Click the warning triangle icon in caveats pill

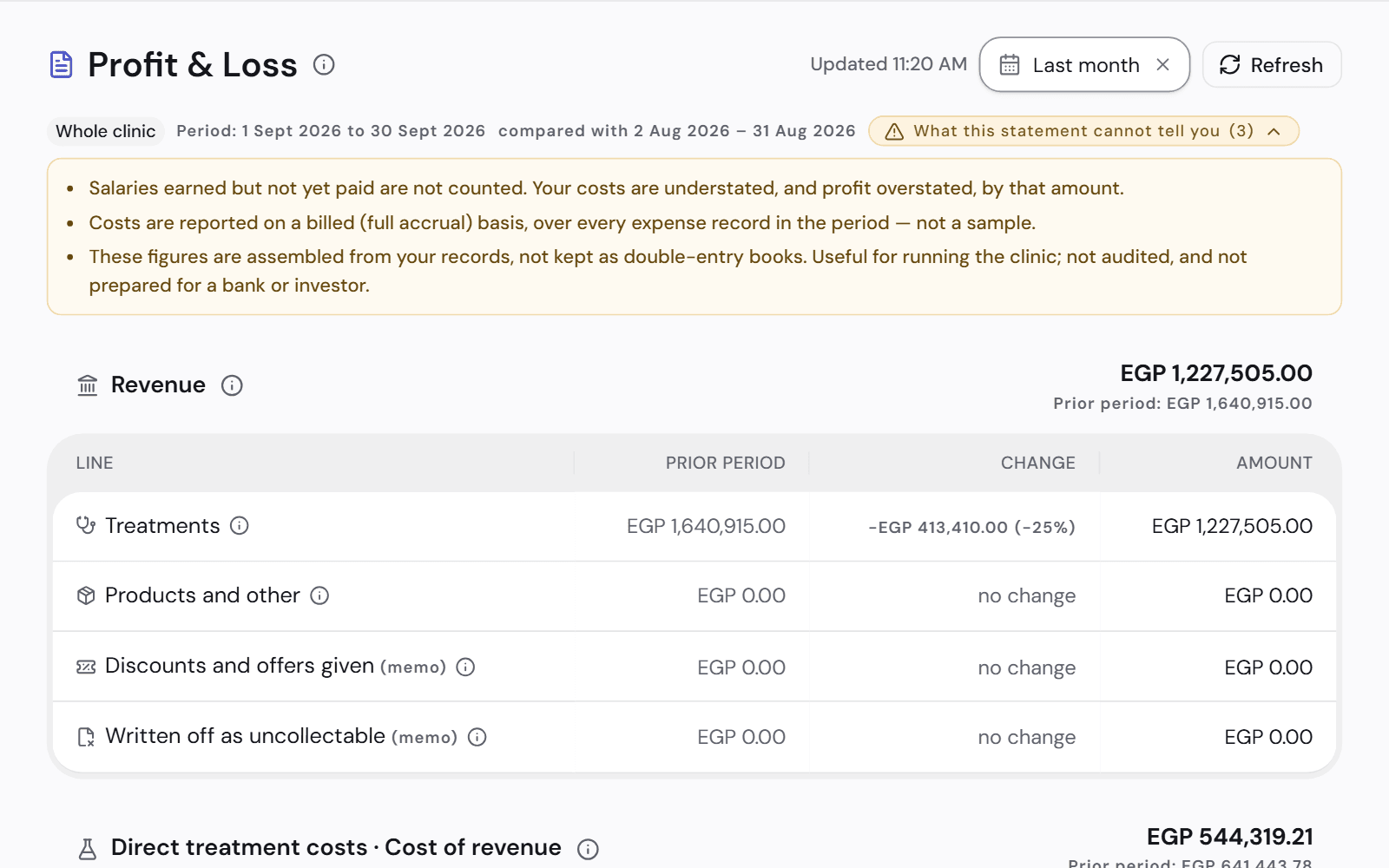point(894,131)
